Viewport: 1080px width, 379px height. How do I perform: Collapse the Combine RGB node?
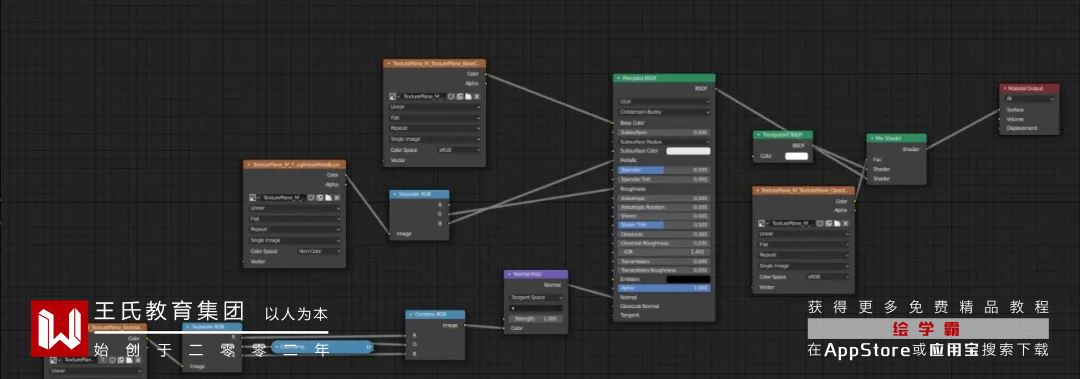411,314
